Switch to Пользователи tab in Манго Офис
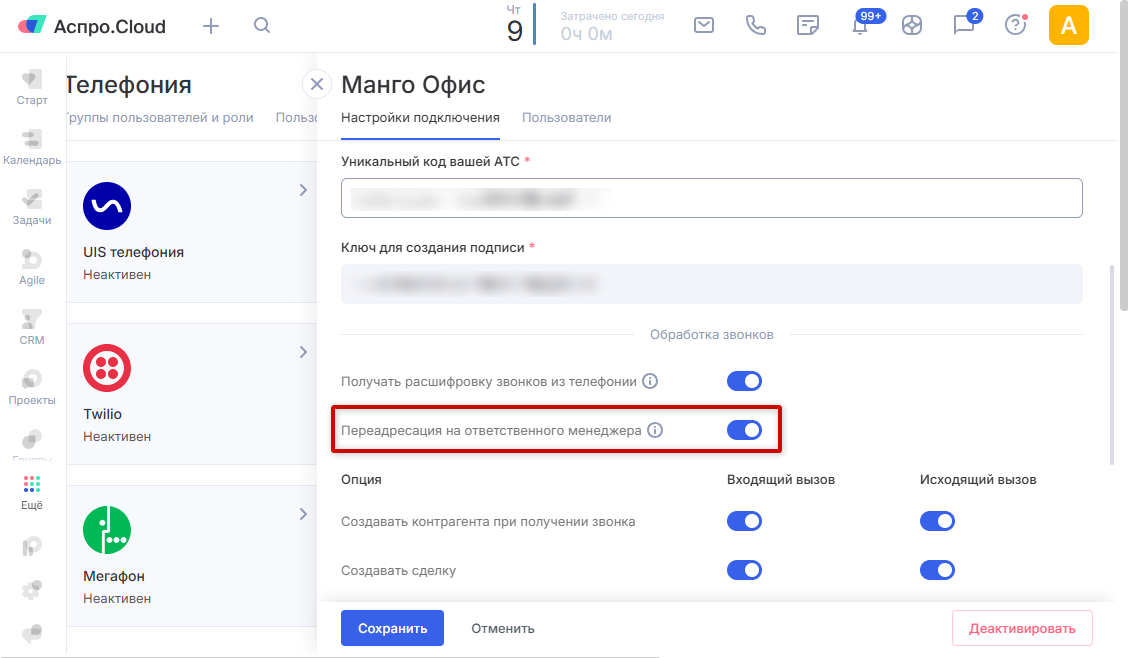This screenshot has height=658, width=1128. pyautogui.click(x=566, y=118)
